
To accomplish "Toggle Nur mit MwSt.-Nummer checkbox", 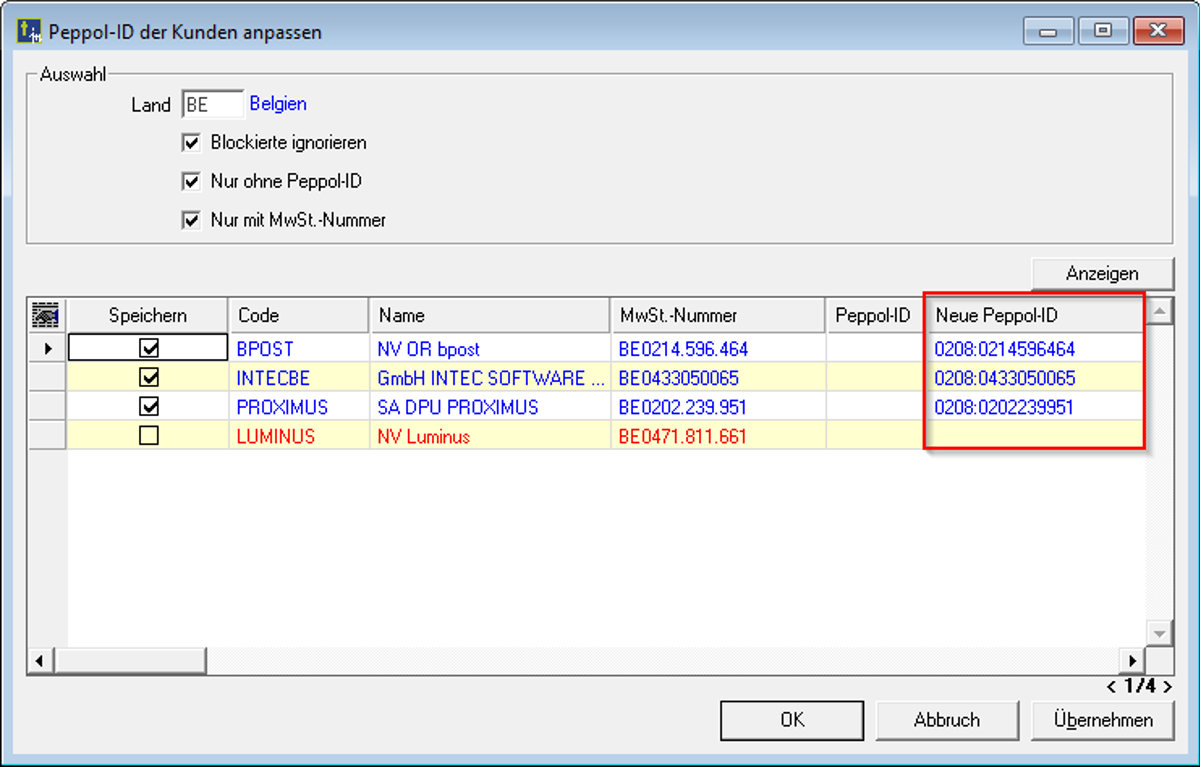I will click(x=192, y=220).
